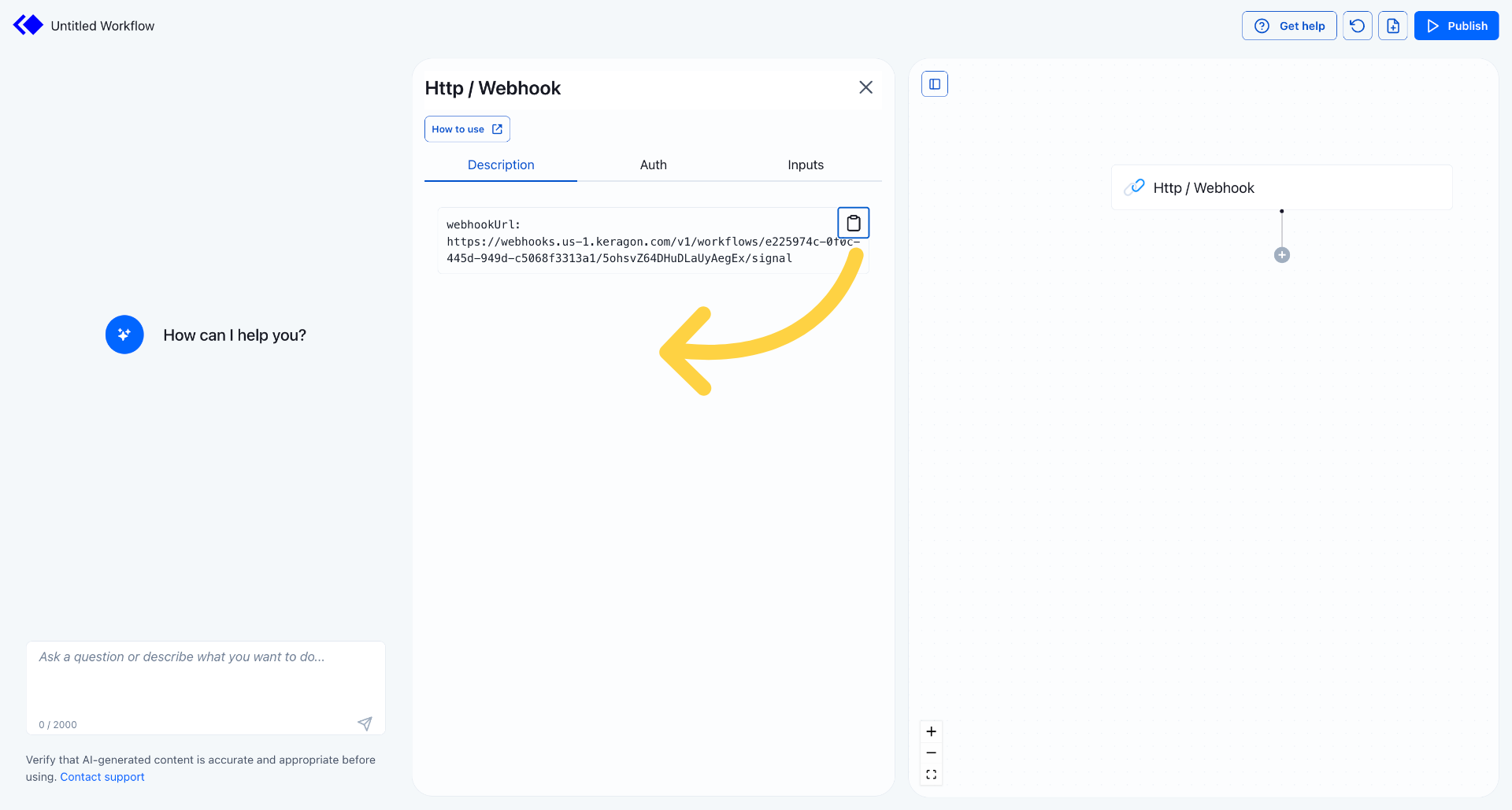
Task: Follow the Contact support link
Action: pos(102,777)
